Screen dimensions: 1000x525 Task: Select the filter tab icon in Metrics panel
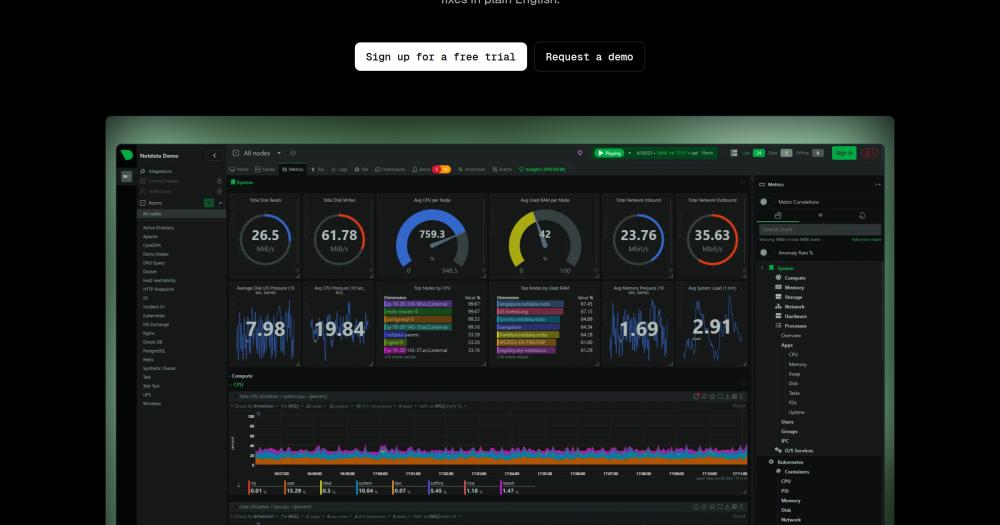click(820, 216)
